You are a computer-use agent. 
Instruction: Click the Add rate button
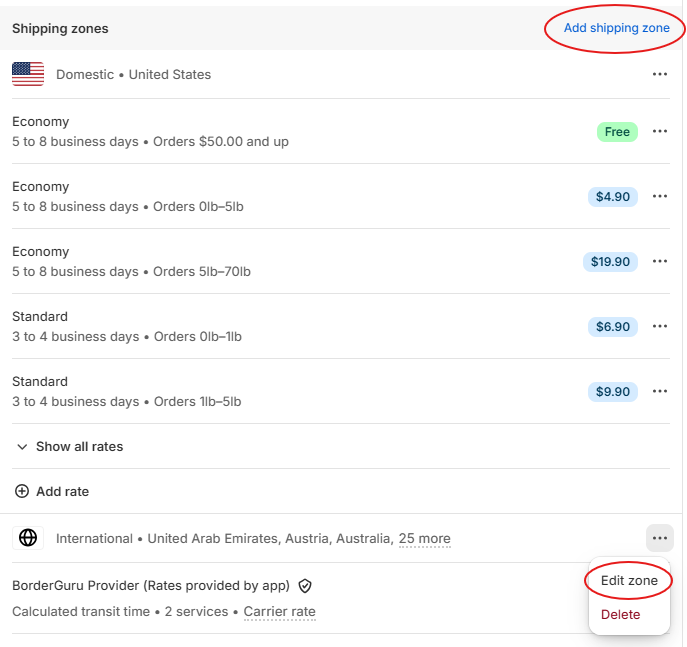pos(52,491)
